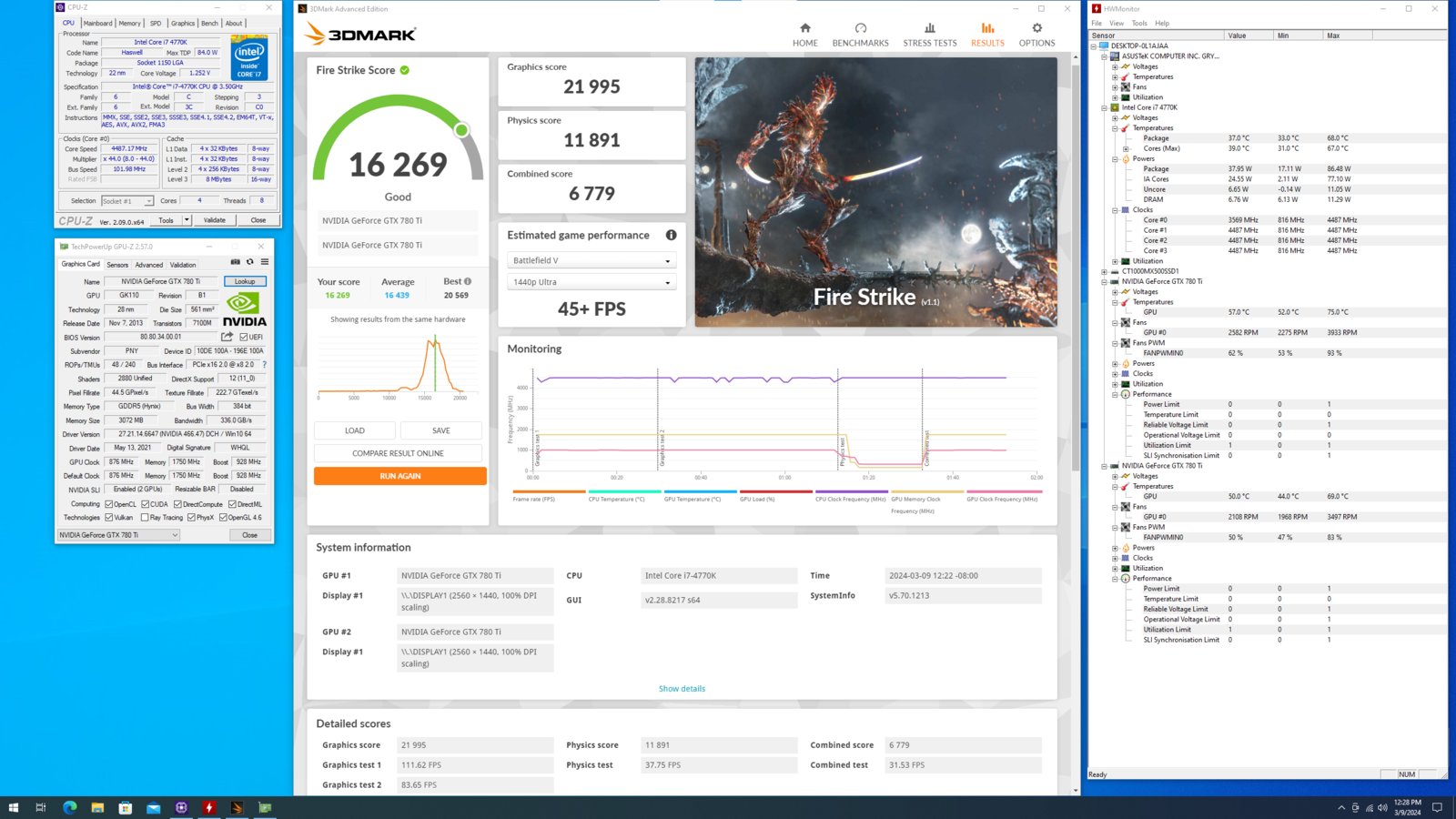Open the CPU-Z Tools dropdown arrow

187,219
